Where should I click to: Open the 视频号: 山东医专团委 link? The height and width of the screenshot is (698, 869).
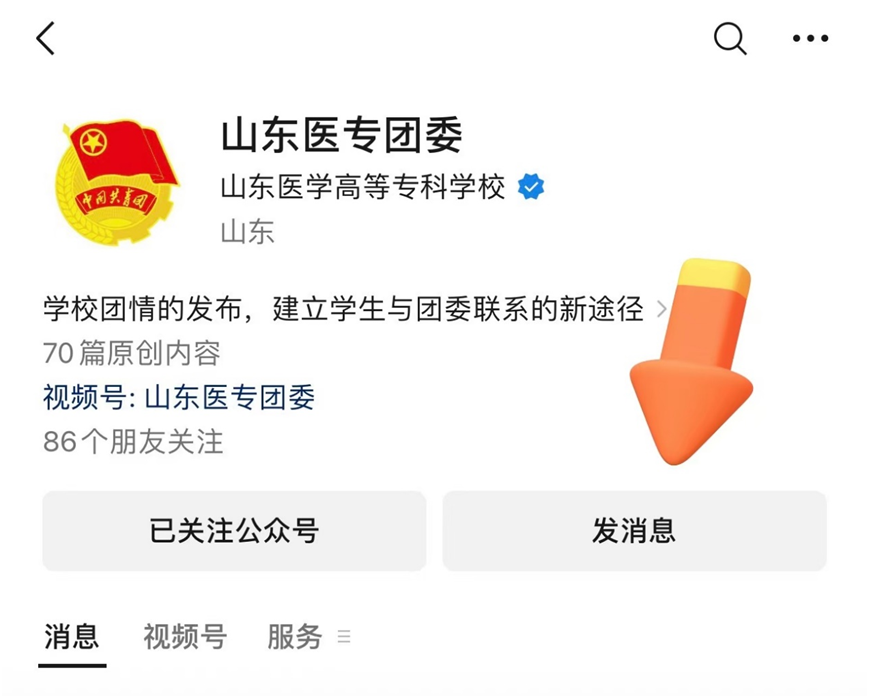pyautogui.click(x=178, y=397)
